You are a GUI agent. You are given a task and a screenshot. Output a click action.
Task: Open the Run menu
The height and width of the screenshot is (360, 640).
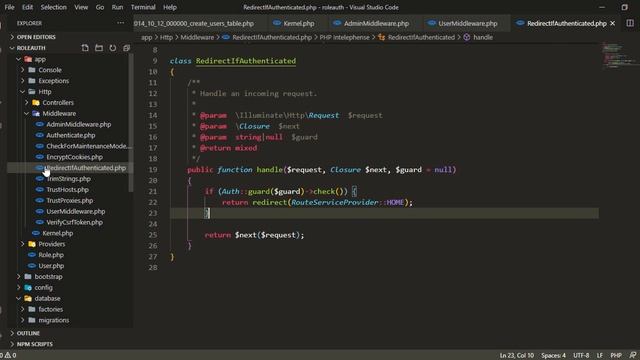[x=117, y=7]
